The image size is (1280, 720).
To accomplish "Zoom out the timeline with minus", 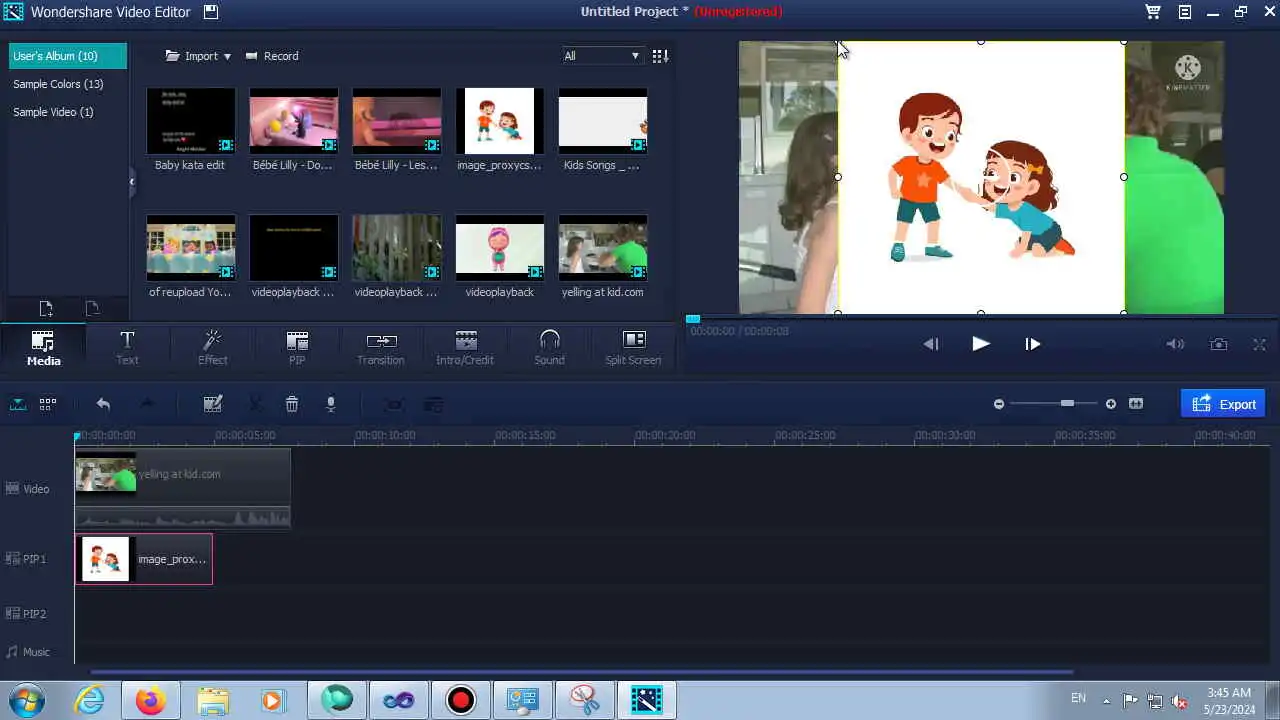I will click(998, 404).
